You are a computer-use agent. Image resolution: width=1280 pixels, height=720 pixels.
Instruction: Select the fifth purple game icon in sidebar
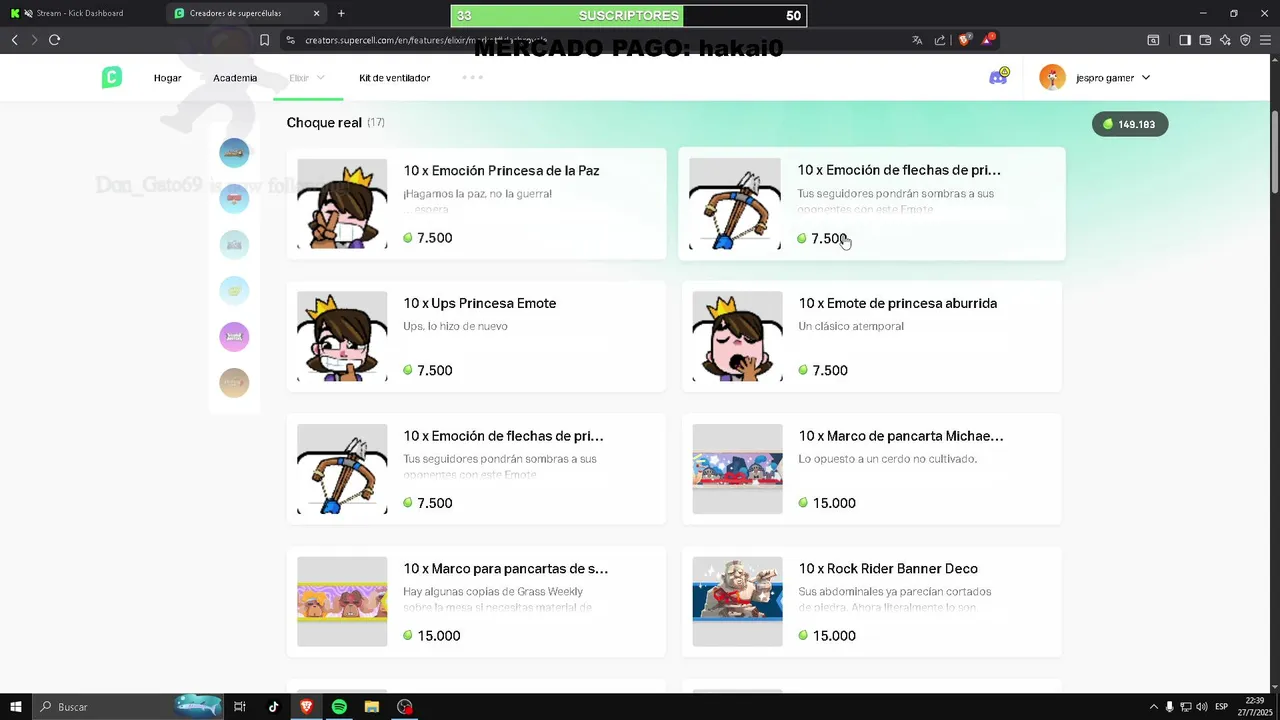point(234,337)
